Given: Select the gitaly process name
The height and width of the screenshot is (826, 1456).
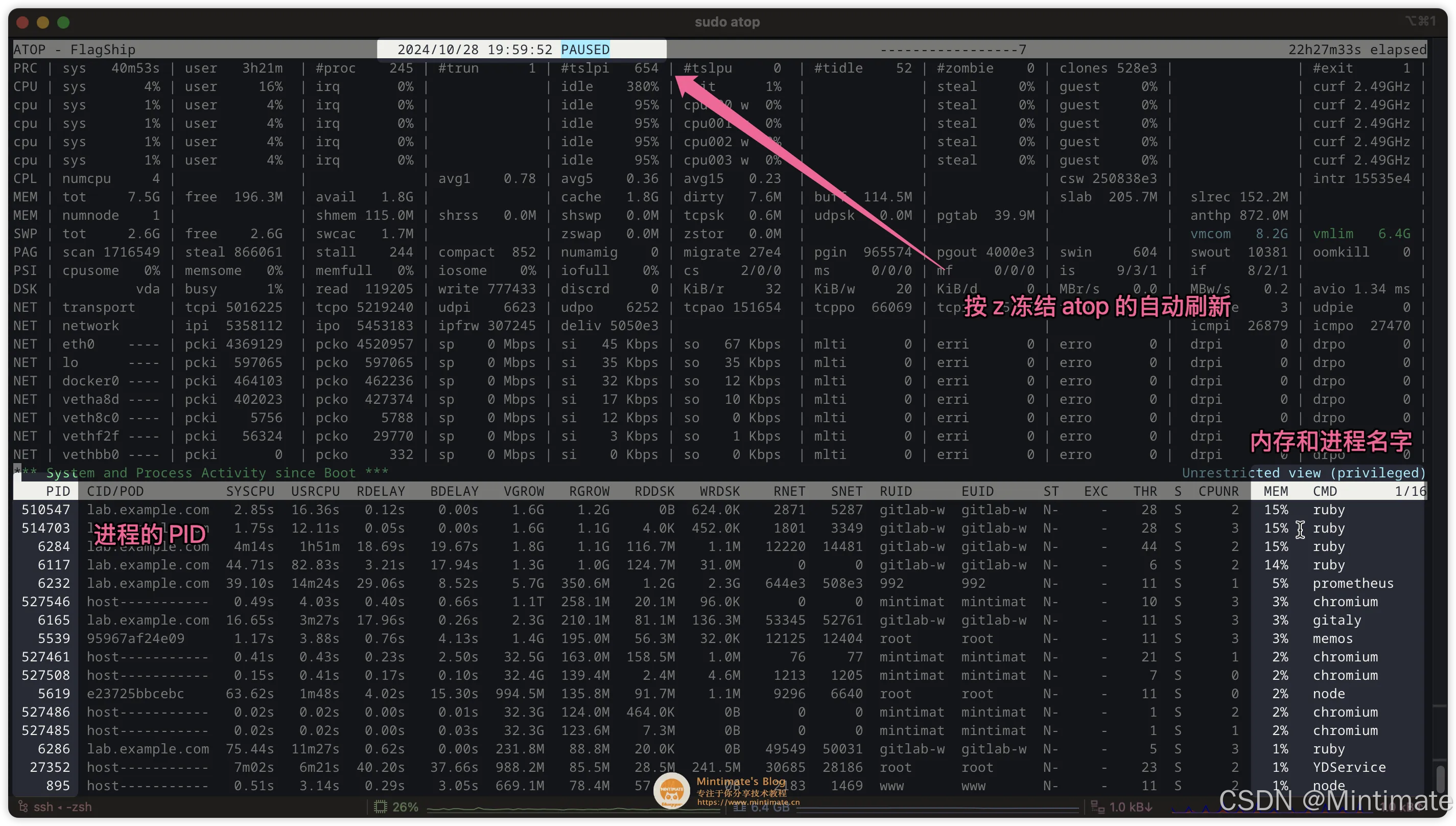Looking at the screenshot, I should (1336, 620).
